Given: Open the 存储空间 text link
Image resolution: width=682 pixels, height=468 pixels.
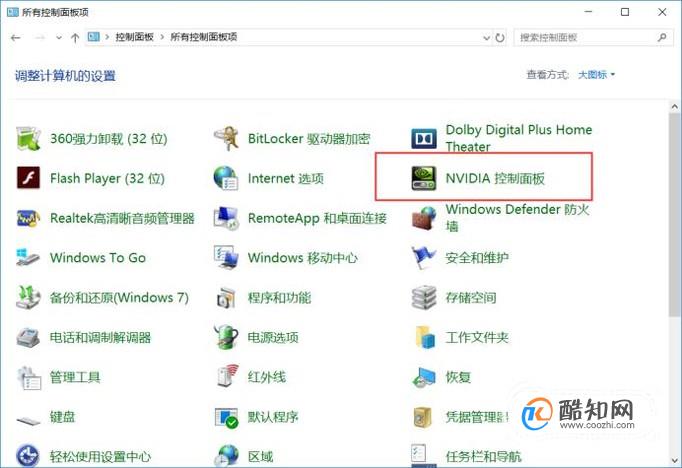Looking at the screenshot, I should click(x=471, y=298).
